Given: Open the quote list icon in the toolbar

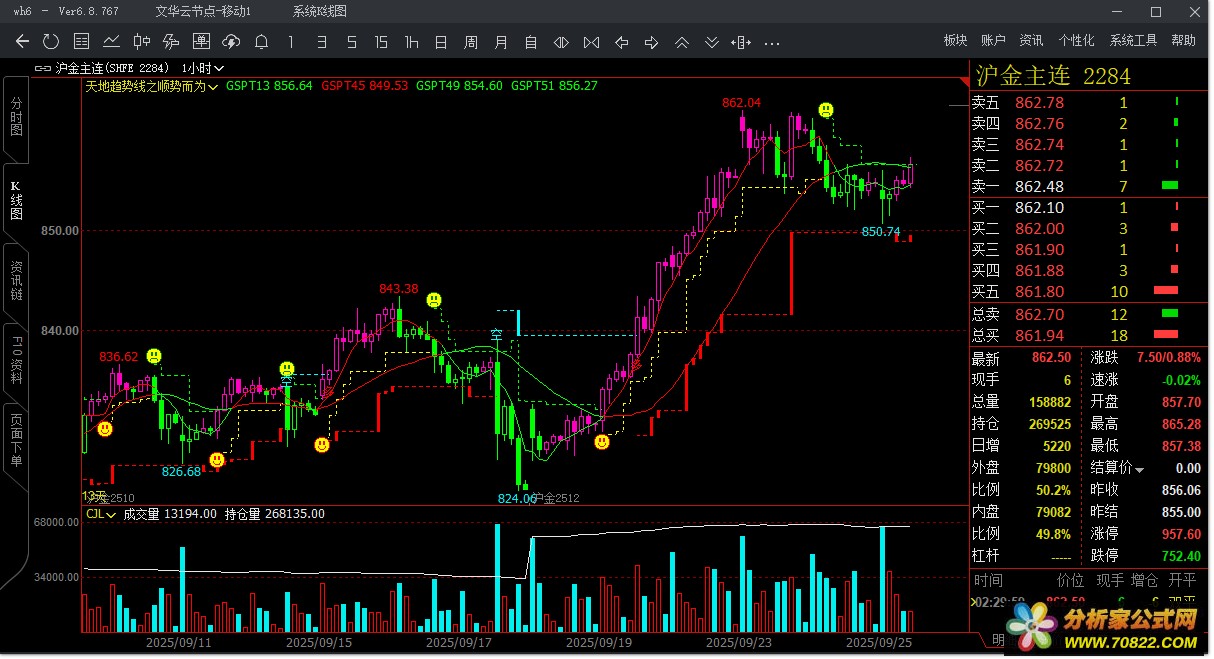Looking at the screenshot, I should click(82, 42).
